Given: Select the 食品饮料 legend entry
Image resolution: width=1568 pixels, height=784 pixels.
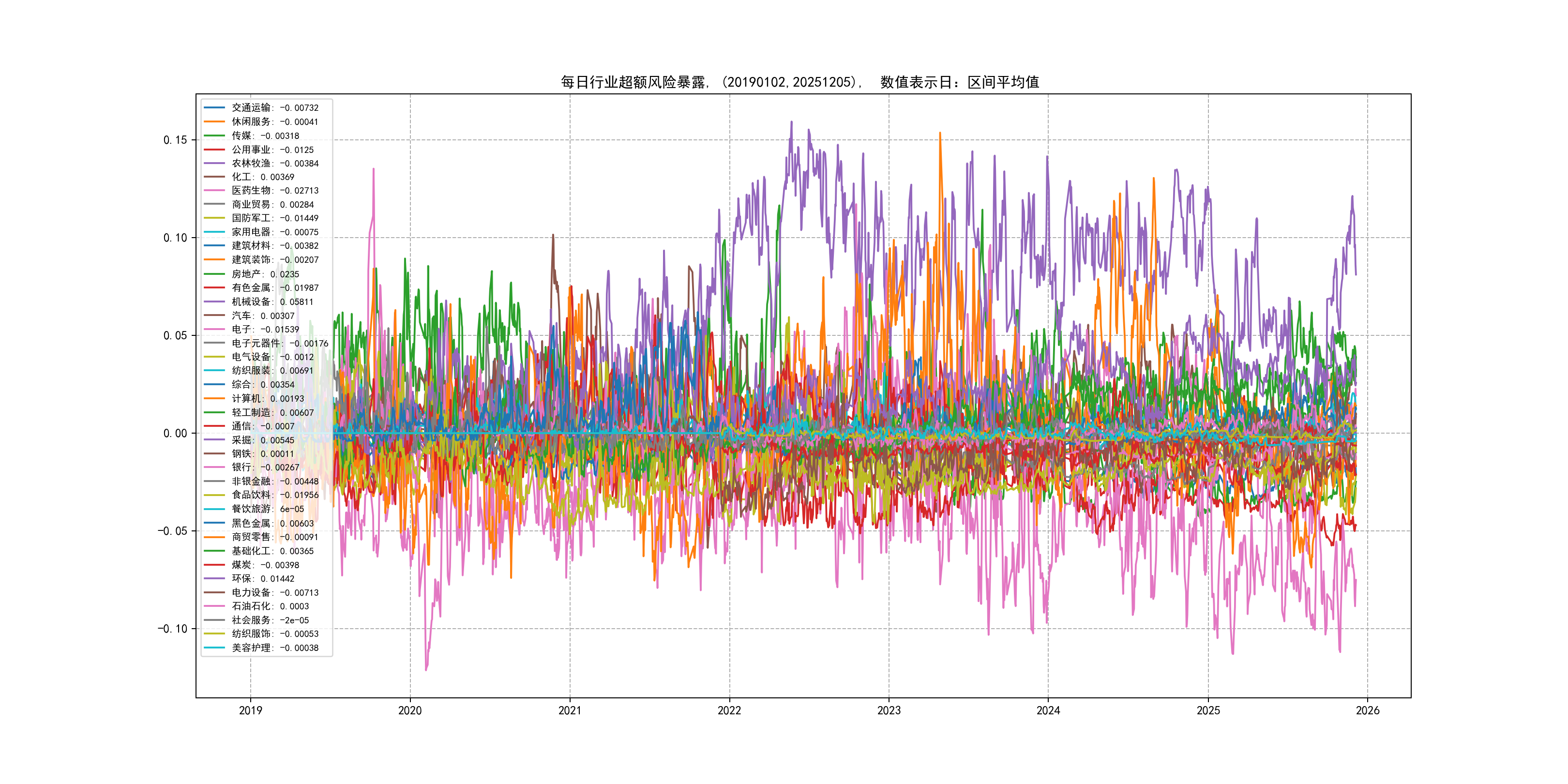Looking at the screenshot, I should pyautogui.click(x=274, y=495).
